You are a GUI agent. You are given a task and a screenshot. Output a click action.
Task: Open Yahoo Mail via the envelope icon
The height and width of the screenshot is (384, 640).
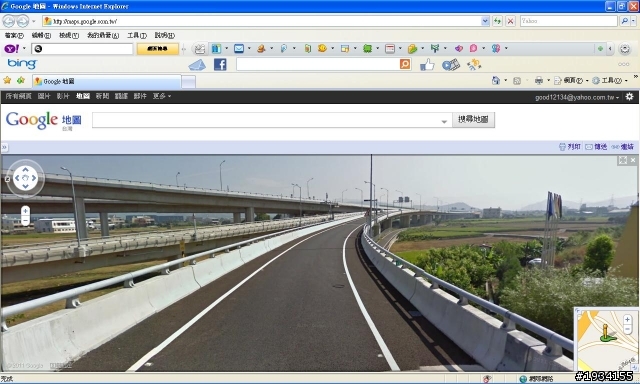coord(239,49)
